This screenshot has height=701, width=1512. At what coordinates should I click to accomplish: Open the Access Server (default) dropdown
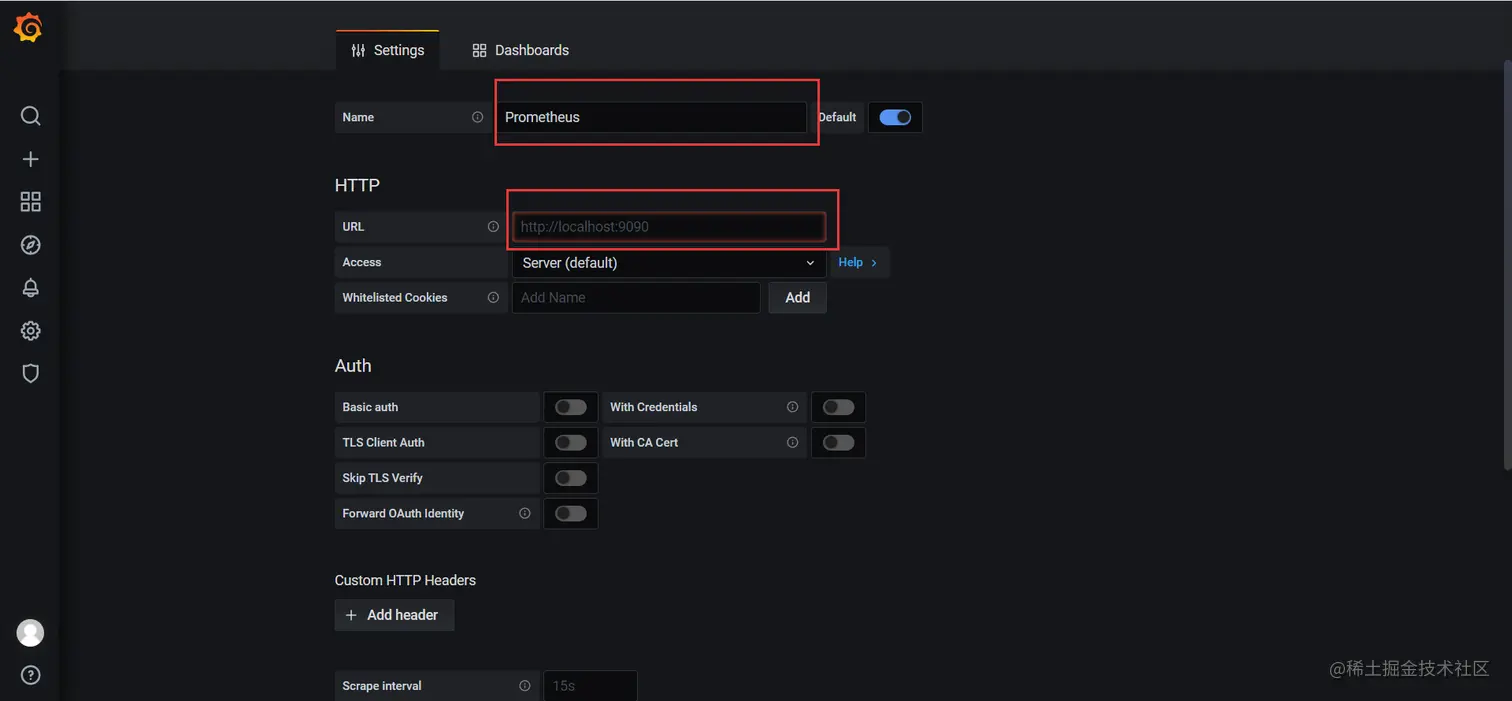pos(669,263)
